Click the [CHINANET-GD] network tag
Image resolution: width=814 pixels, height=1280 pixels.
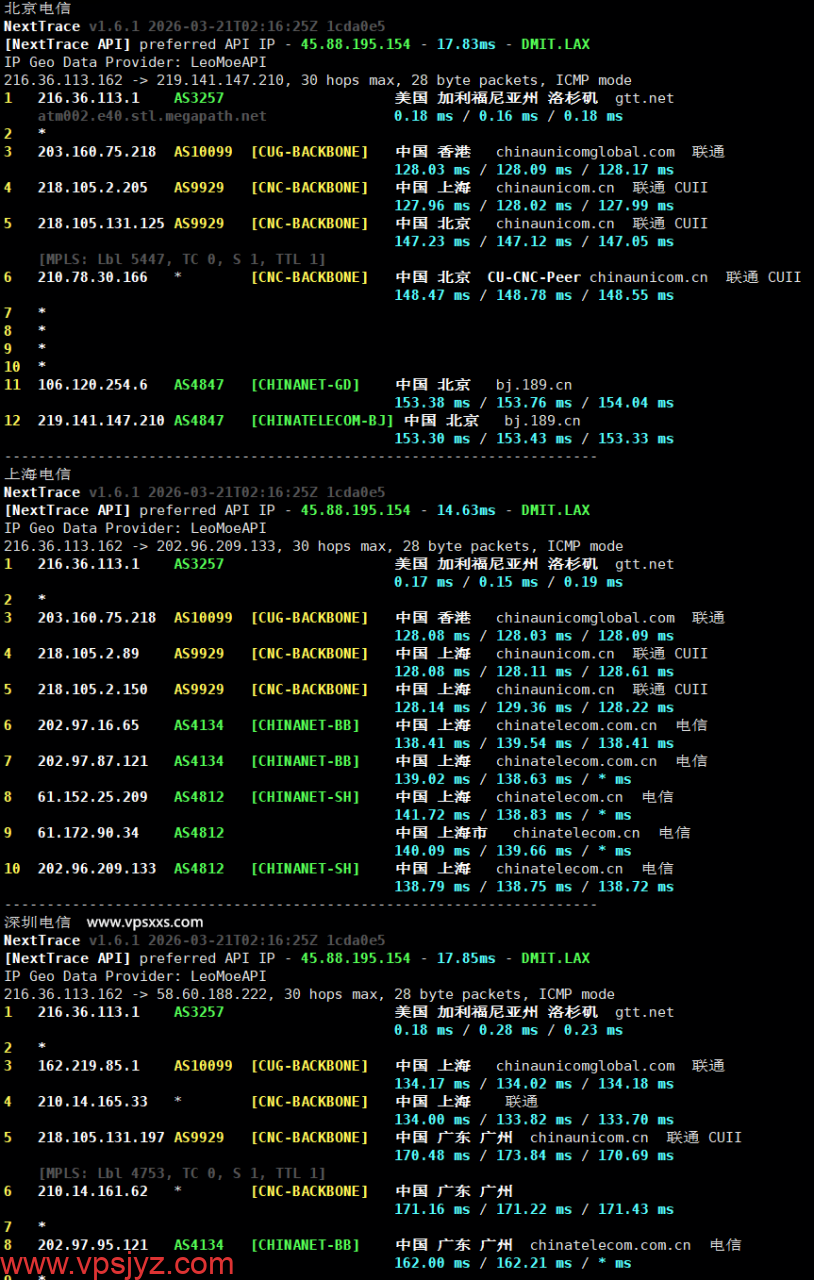coord(305,385)
